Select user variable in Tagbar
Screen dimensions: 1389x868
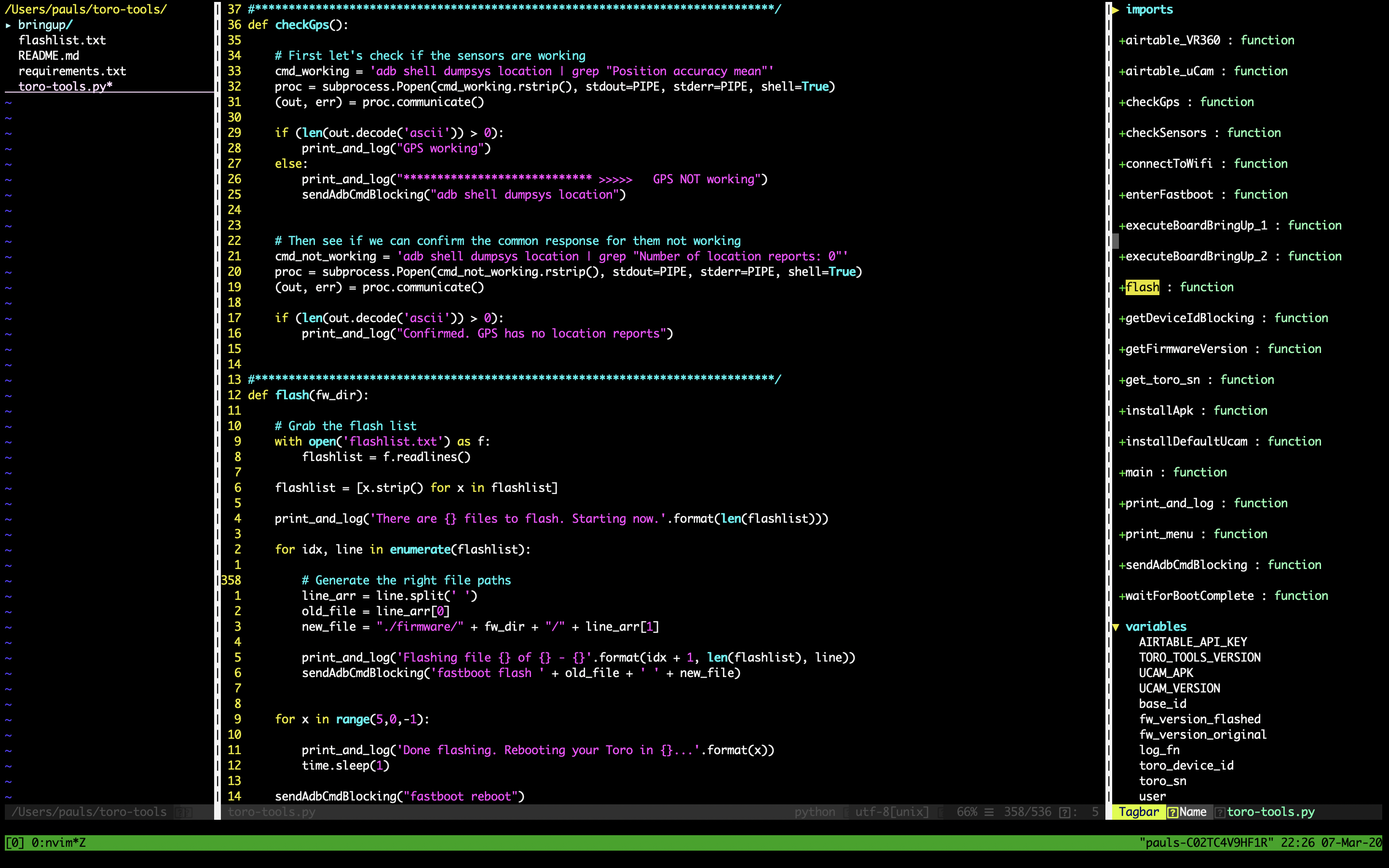1153,797
